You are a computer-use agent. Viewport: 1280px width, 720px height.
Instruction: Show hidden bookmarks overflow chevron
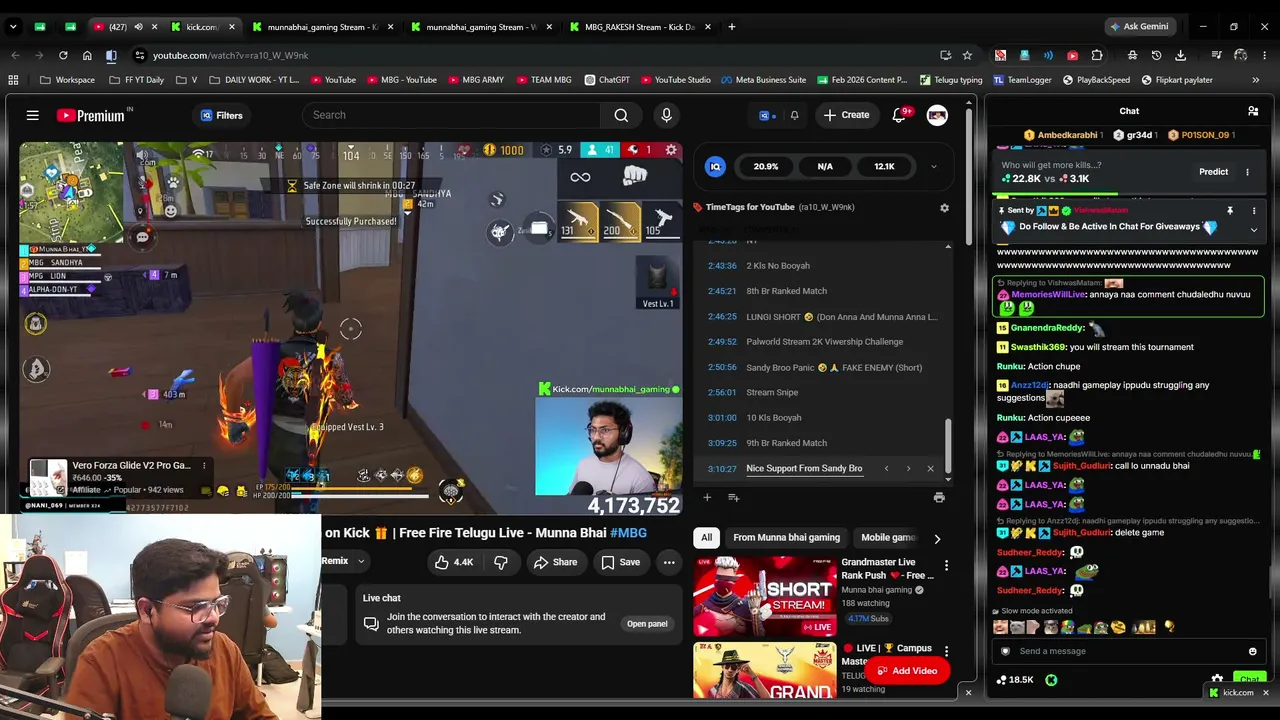(x=1256, y=80)
